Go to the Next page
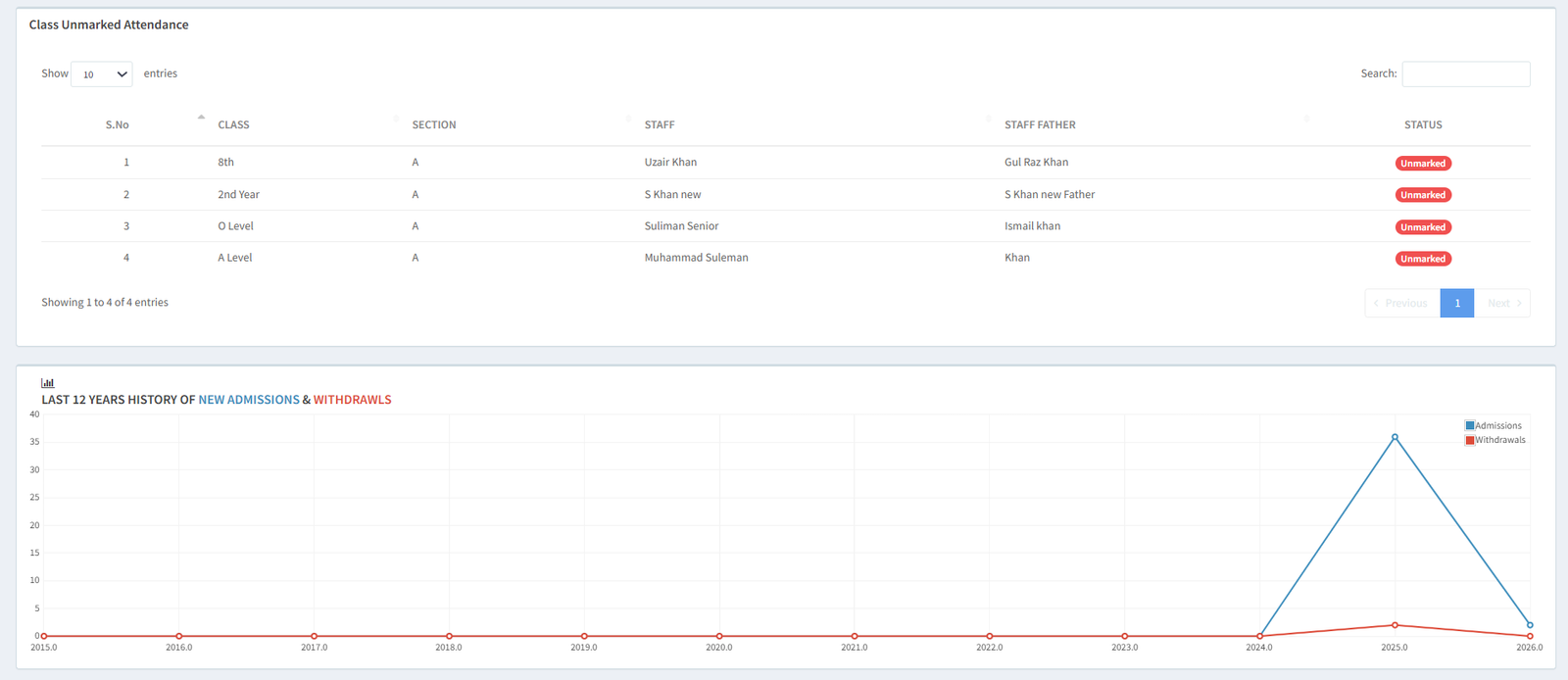This screenshot has width=1568, height=680. (x=1503, y=304)
